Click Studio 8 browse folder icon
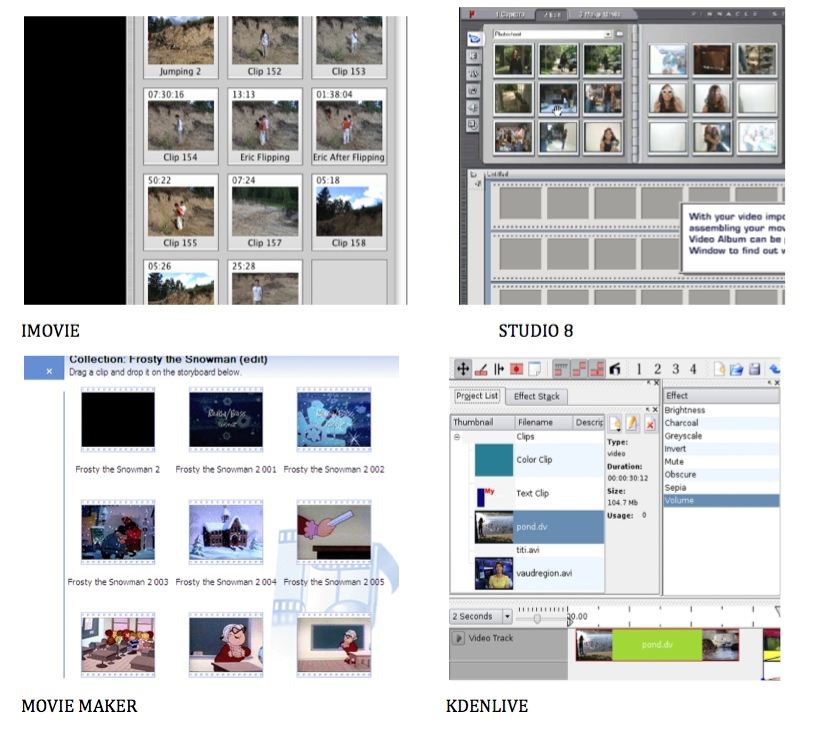The height and width of the screenshot is (729, 822). [x=620, y=34]
